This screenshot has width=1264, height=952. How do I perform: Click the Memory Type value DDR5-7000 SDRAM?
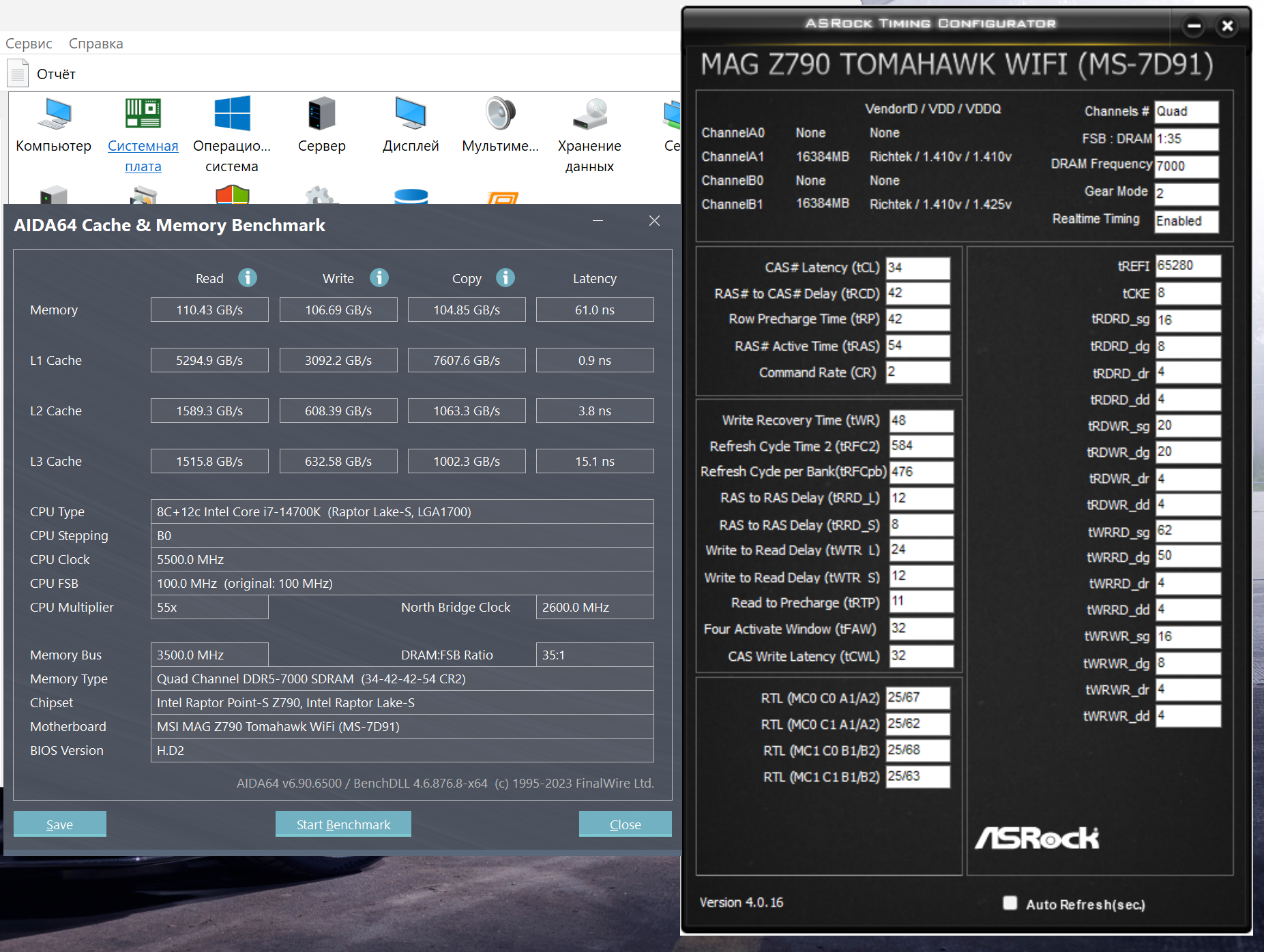402,679
